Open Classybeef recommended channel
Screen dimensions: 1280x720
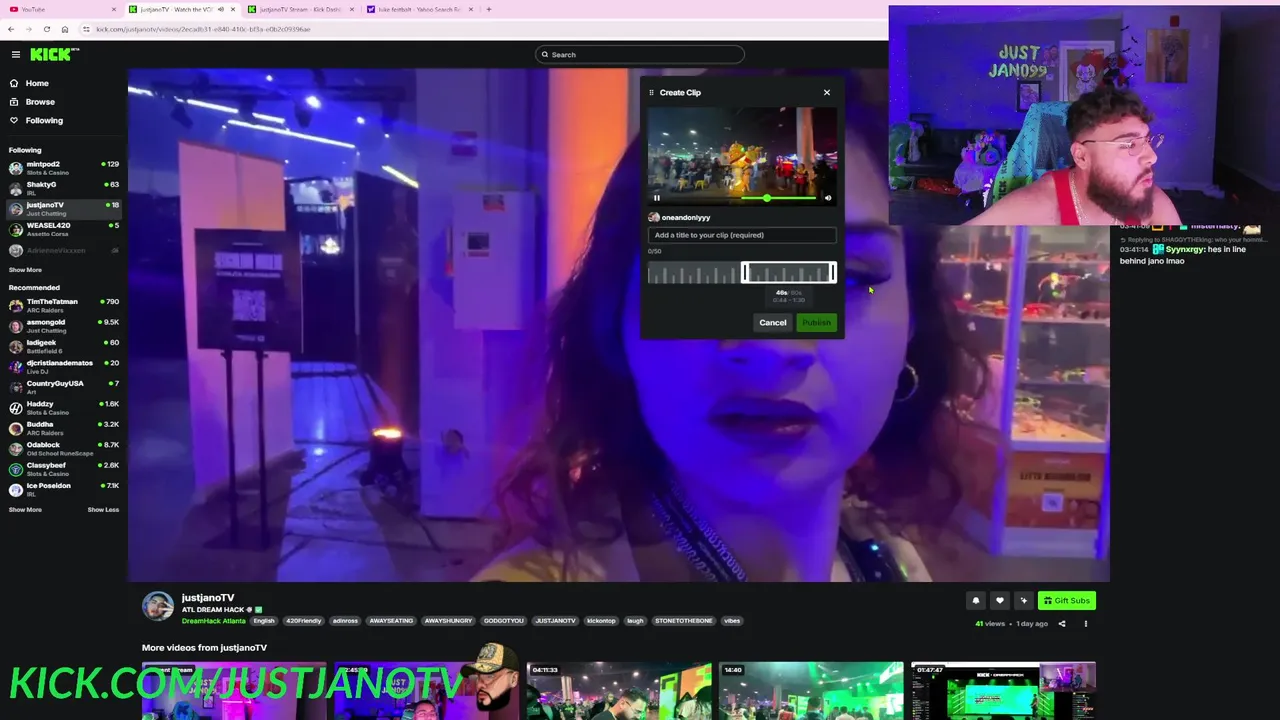63,469
